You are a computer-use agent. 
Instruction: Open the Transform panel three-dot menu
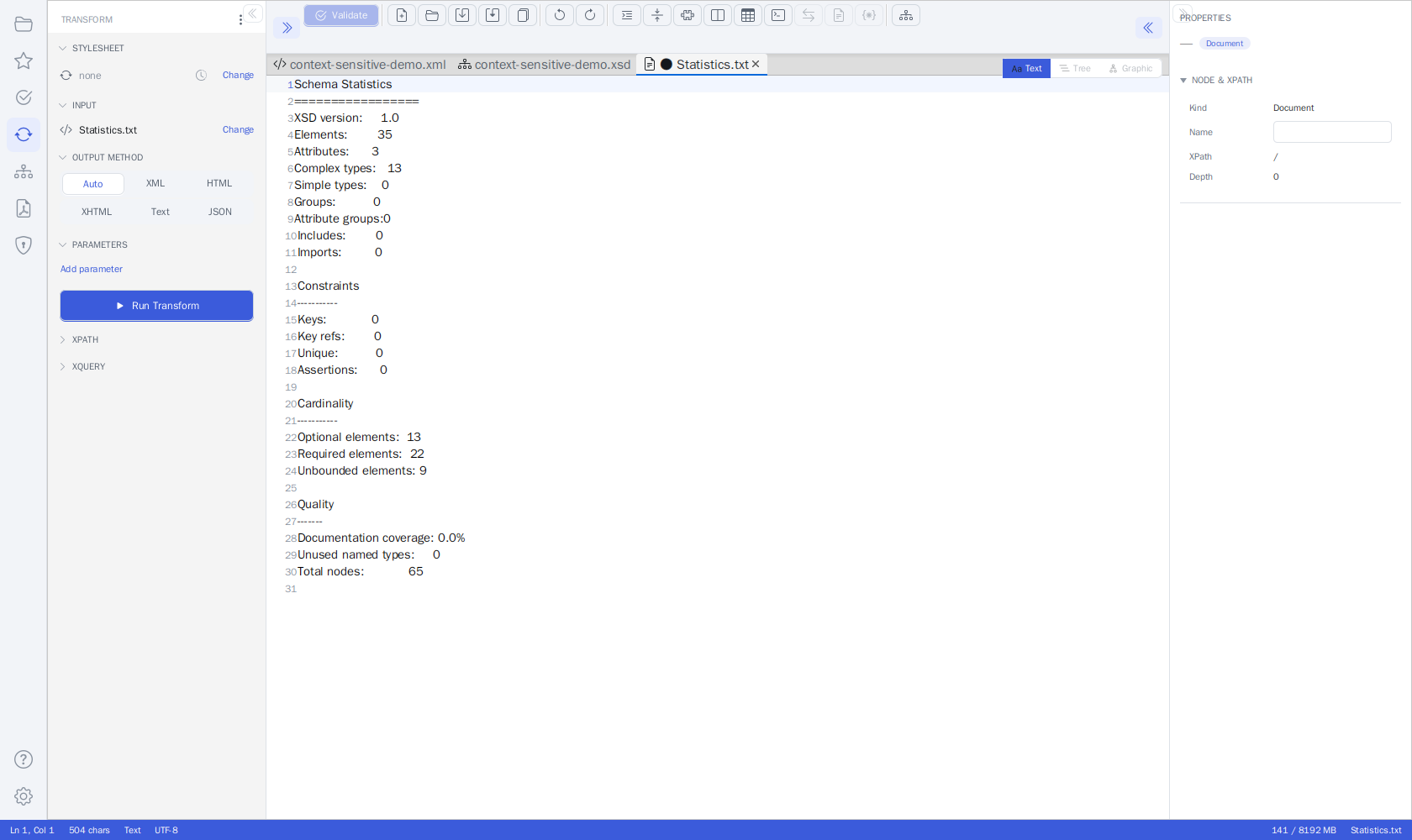coord(240,19)
